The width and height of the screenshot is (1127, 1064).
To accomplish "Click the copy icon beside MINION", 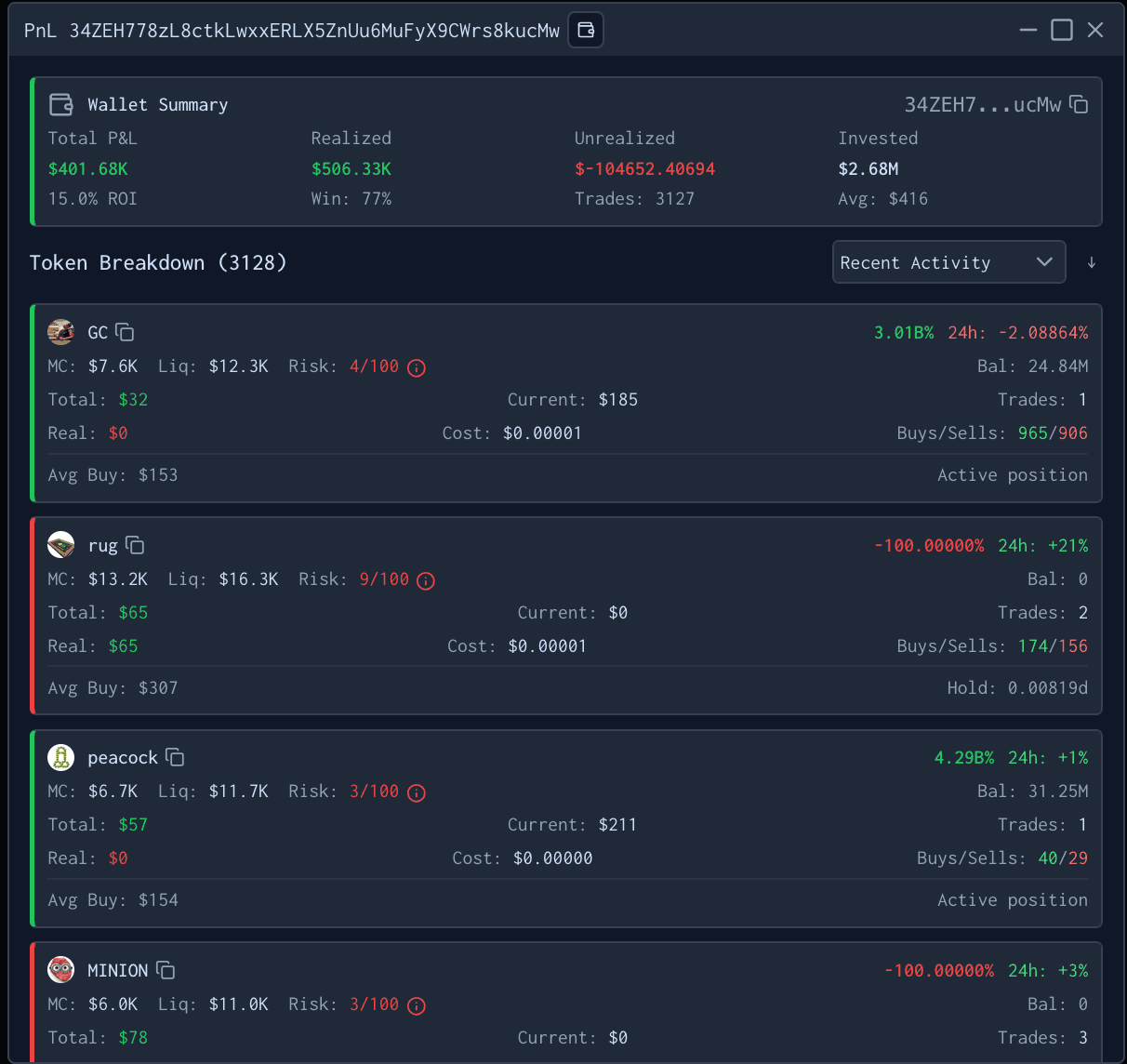I will pos(165,970).
